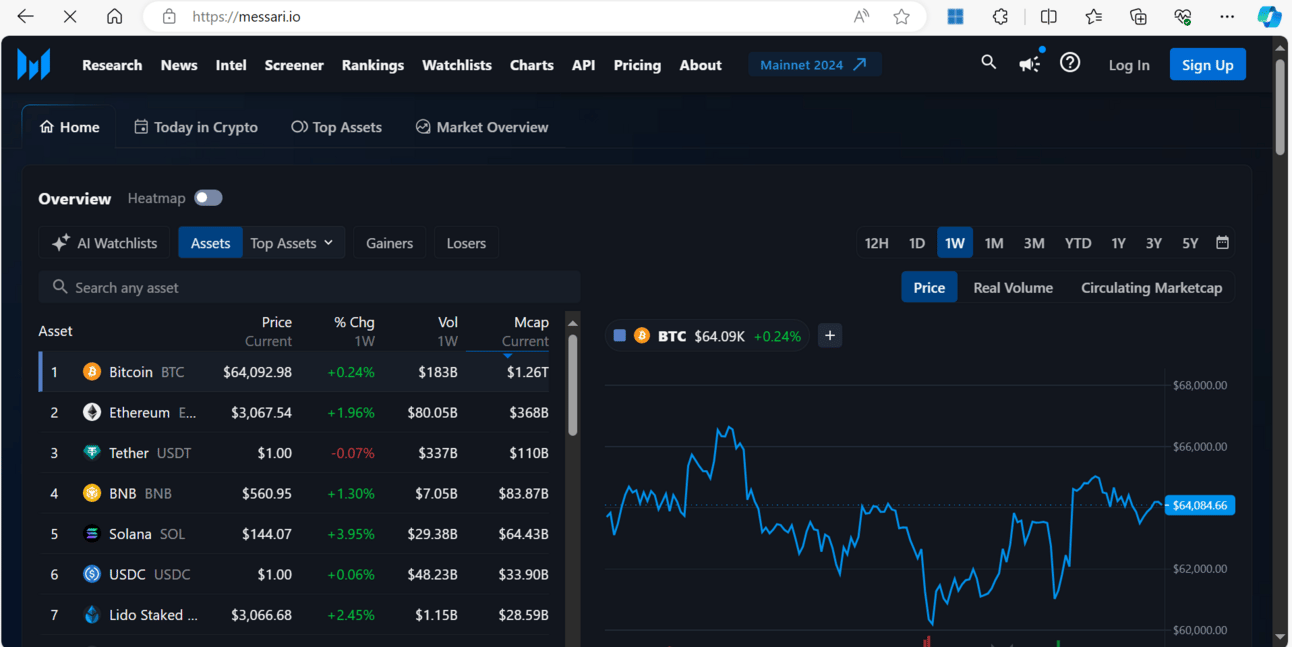Stop page loading with the X icon
This screenshot has width=1292, height=647.
70,16
